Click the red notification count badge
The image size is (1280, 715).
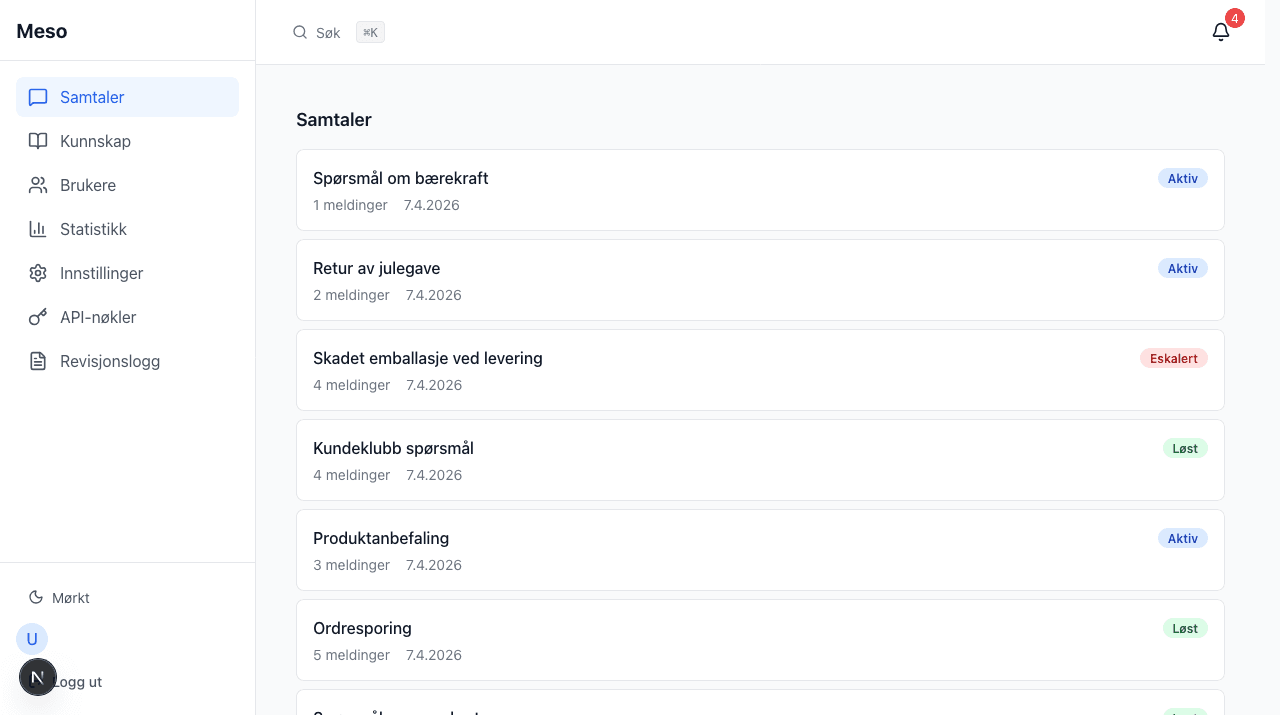(x=1235, y=18)
